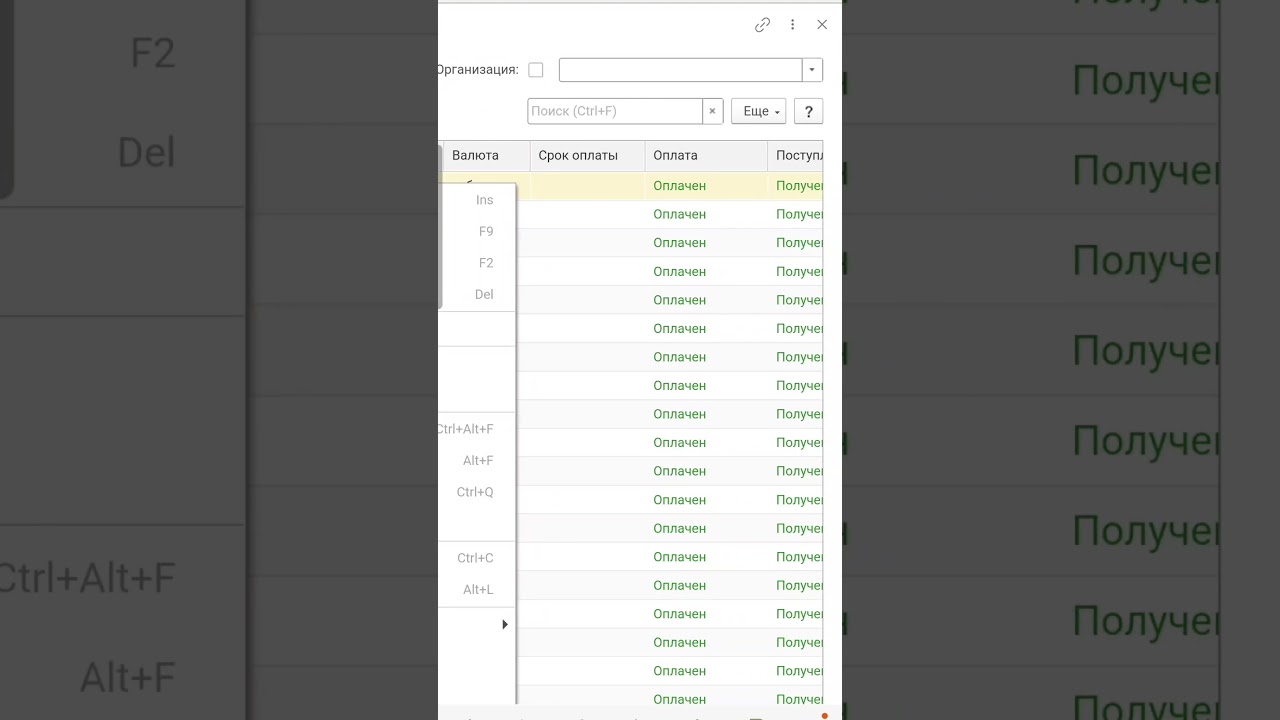1280x720 pixels.
Task: Choose the Ctrl+C copy menu entry
Action: click(x=477, y=558)
